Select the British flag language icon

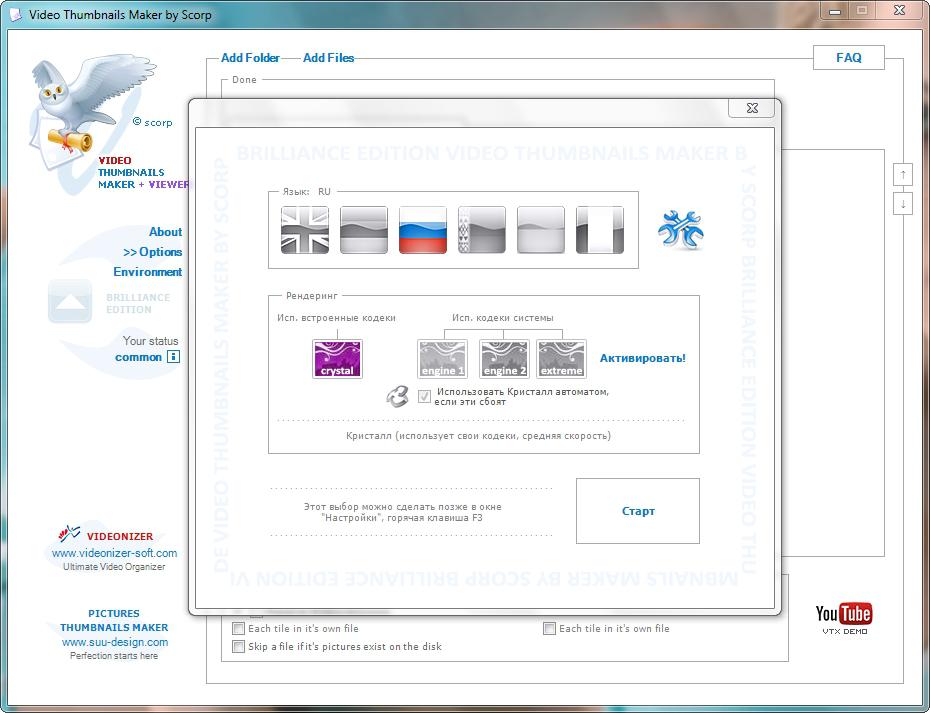[x=305, y=230]
